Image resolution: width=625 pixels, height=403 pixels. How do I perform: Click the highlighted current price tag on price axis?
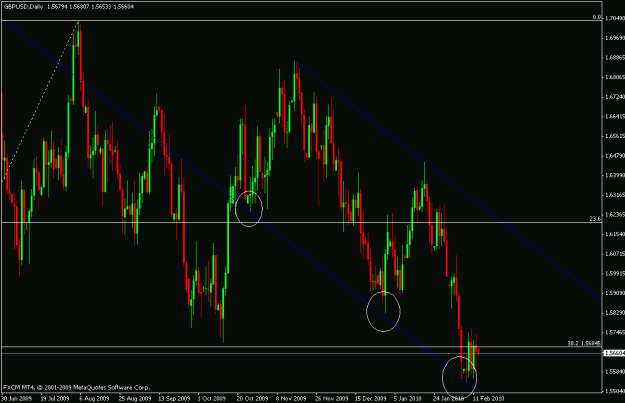click(614, 353)
